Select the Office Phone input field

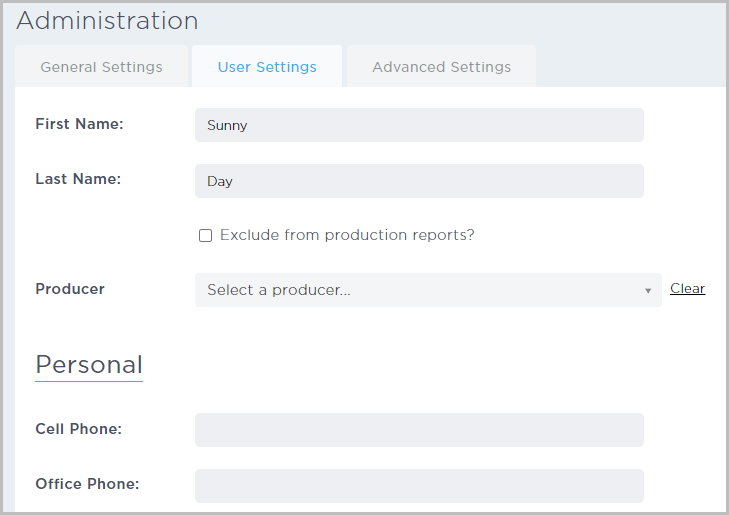coord(419,486)
